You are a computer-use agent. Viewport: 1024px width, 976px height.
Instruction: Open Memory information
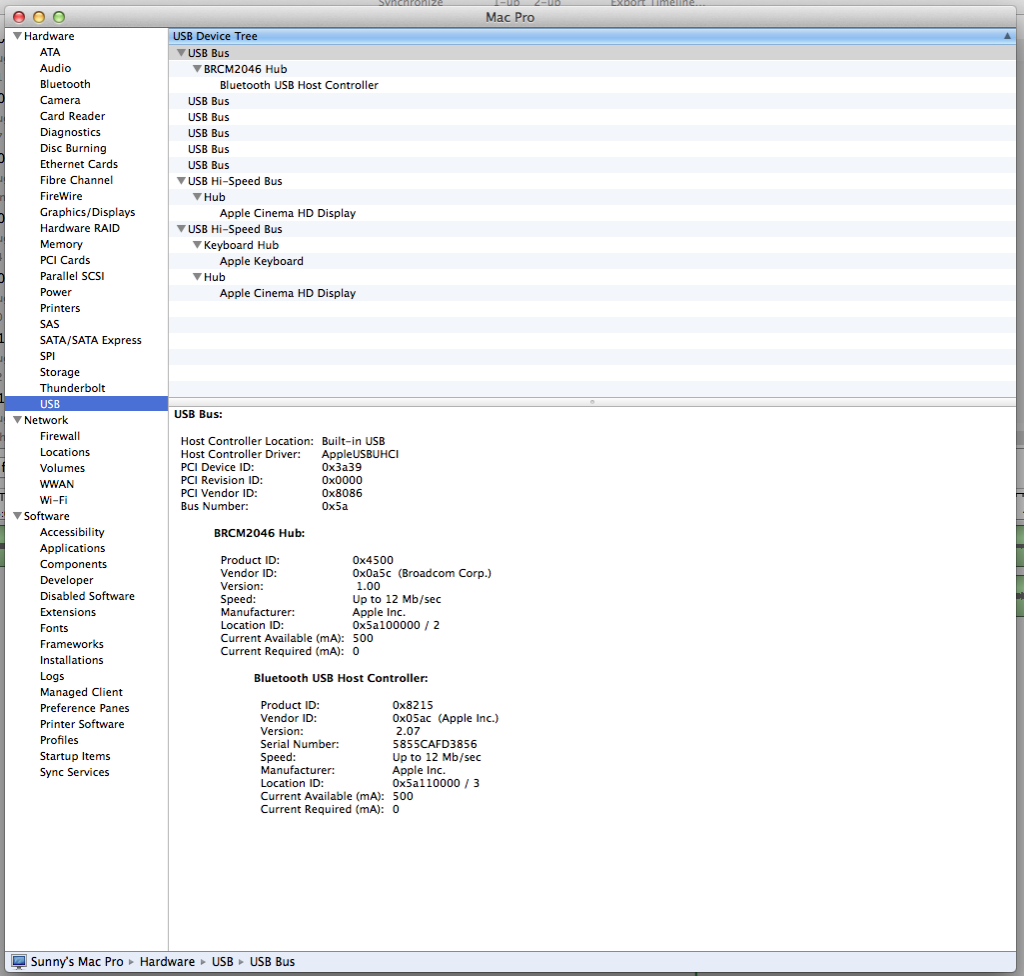pos(61,244)
